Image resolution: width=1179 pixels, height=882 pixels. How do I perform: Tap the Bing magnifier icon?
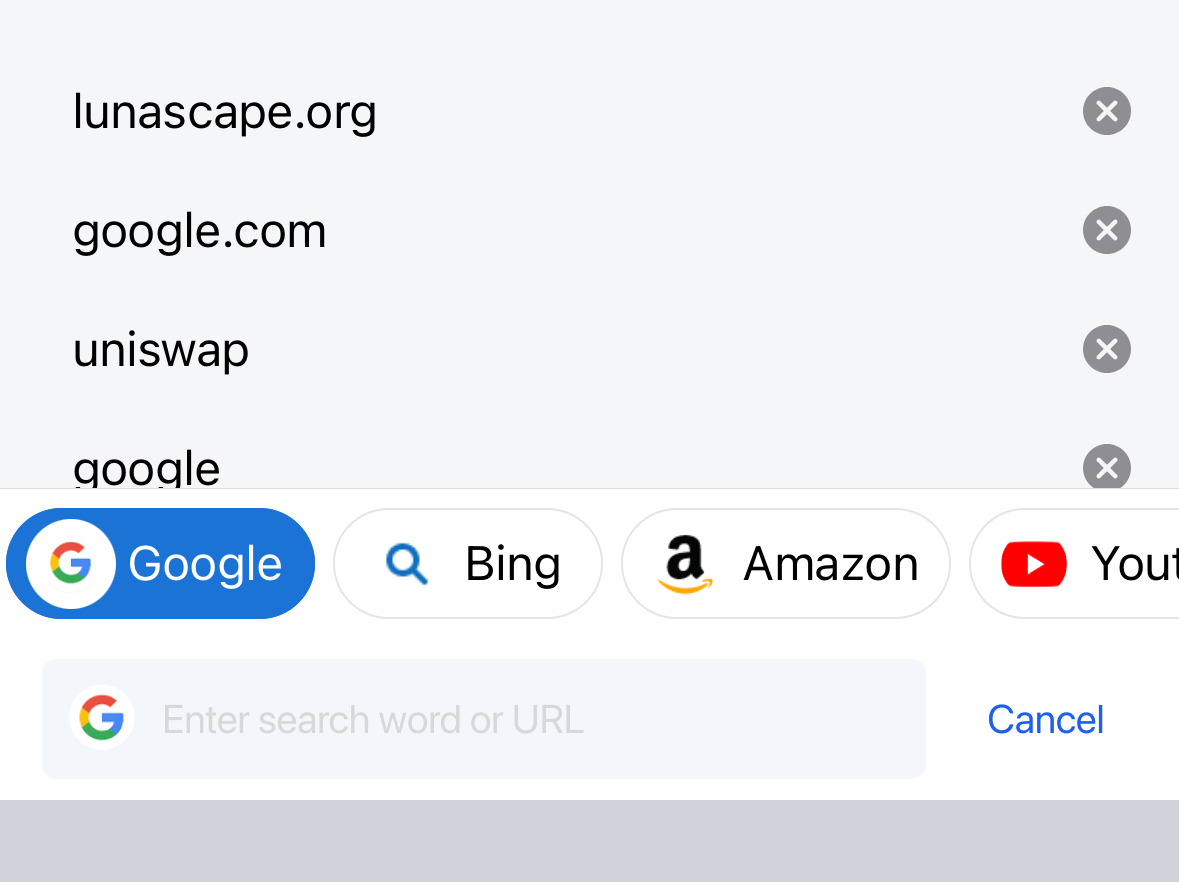tap(405, 563)
